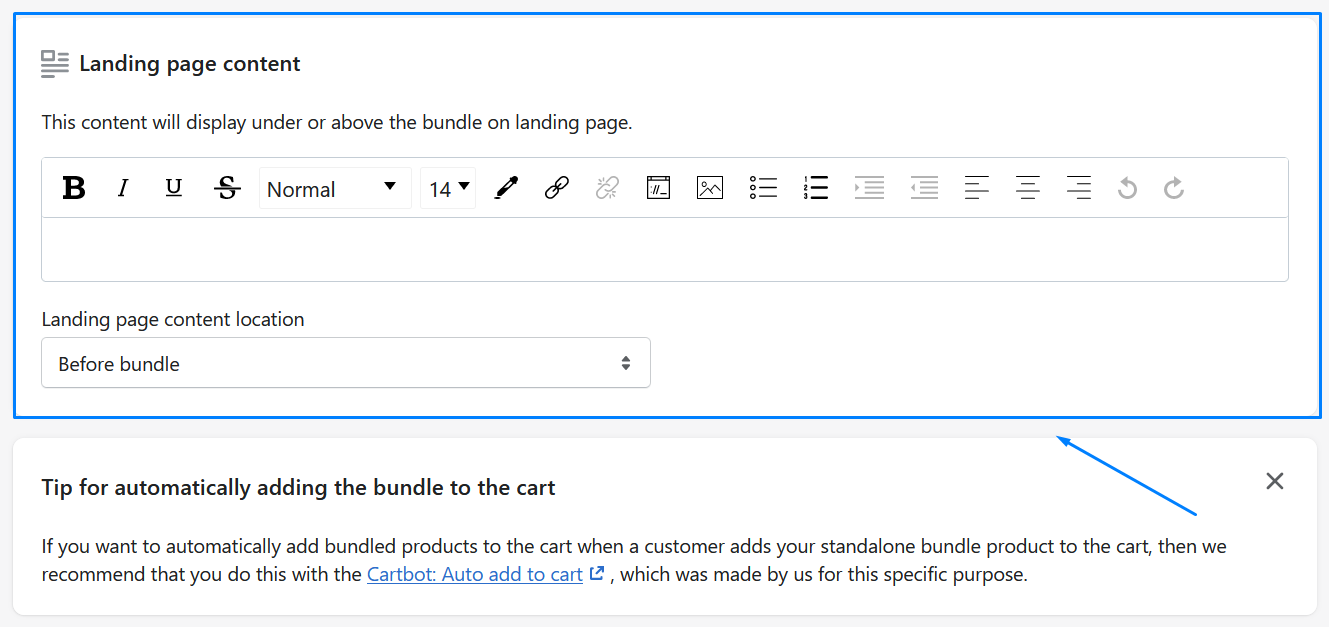Click the 'Landing page content location' label
The width and height of the screenshot is (1329, 627).
[x=173, y=320]
